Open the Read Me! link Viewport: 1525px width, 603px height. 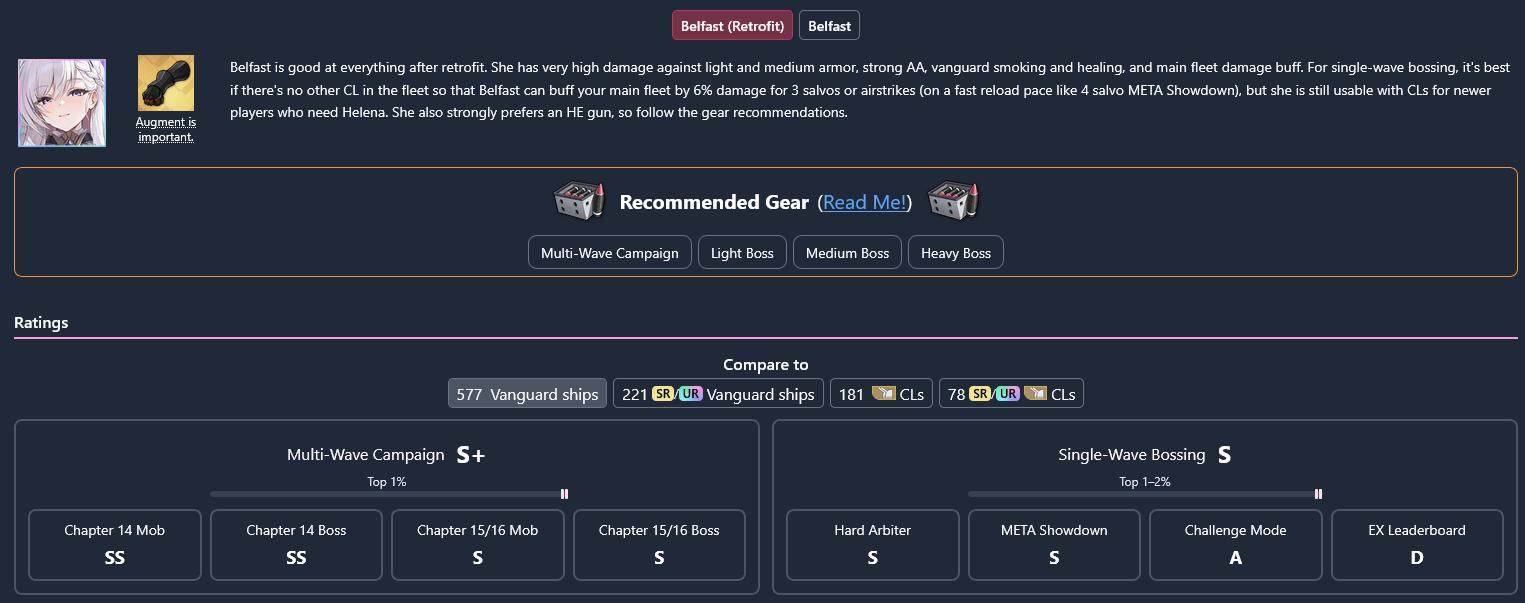pyautogui.click(x=865, y=202)
